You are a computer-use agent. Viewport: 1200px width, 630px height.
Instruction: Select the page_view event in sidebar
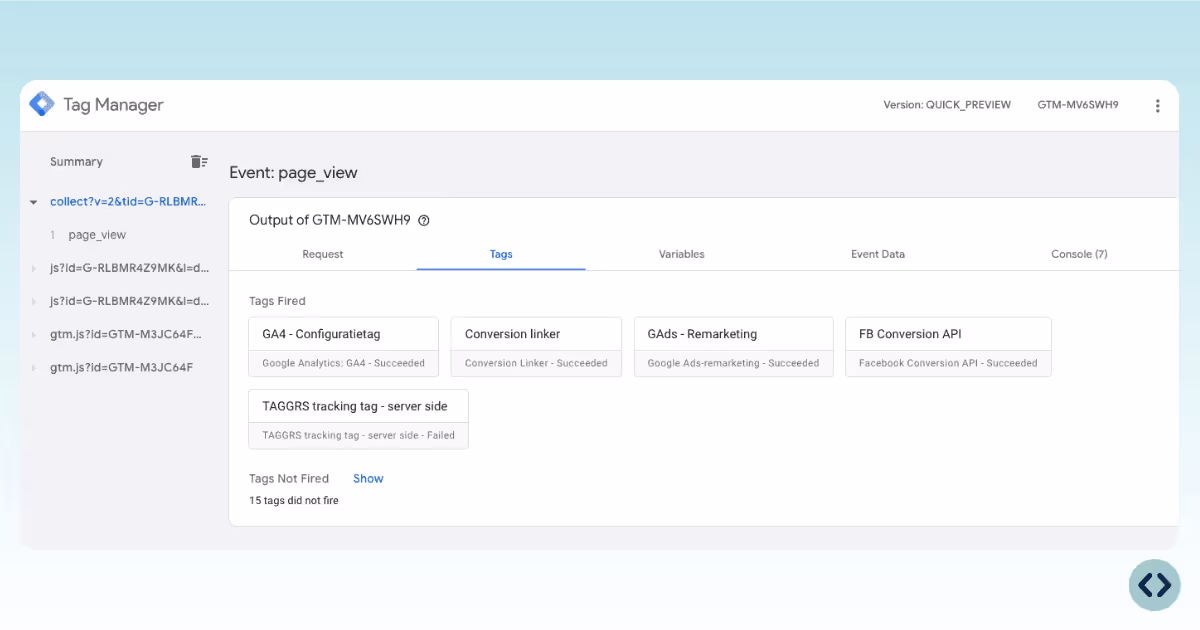click(x=97, y=235)
